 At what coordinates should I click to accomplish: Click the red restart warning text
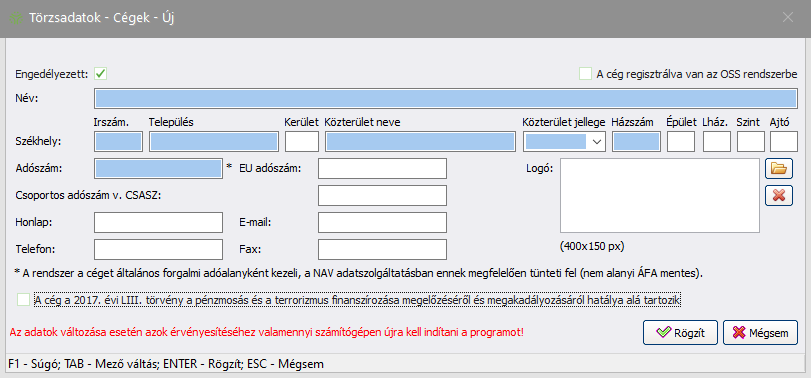[266, 332]
